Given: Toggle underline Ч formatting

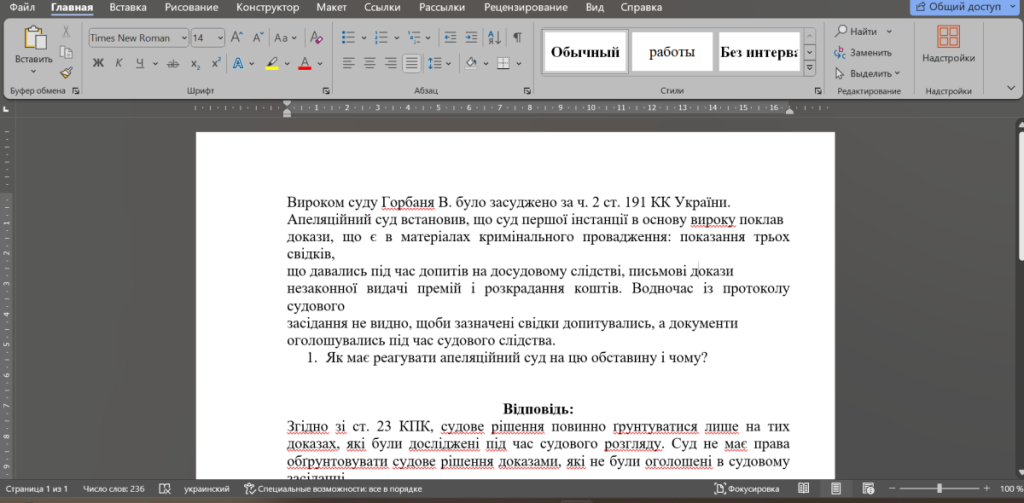Looking at the screenshot, I should (140, 63).
